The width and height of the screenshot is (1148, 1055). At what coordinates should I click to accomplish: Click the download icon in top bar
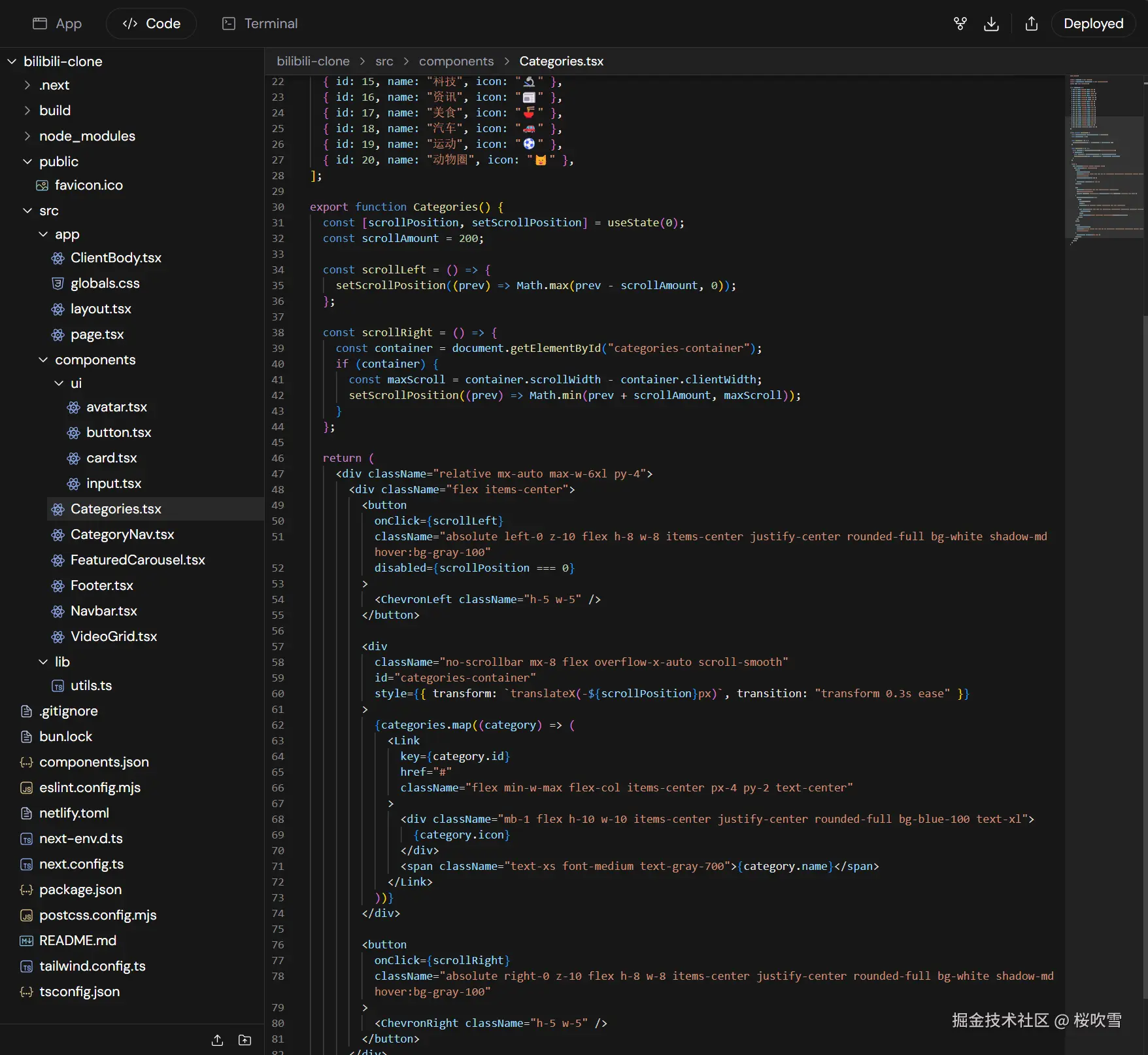point(991,24)
